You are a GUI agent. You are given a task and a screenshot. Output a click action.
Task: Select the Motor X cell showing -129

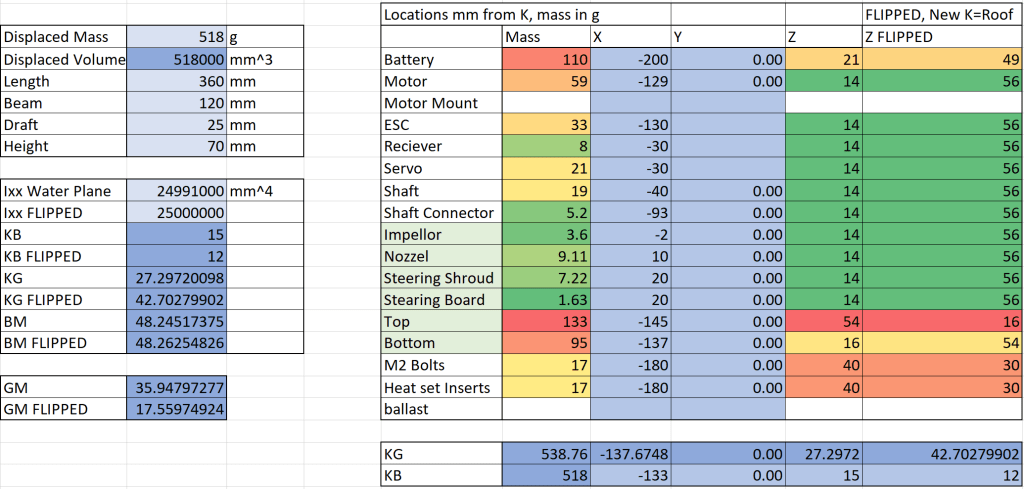tap(630, 82)
